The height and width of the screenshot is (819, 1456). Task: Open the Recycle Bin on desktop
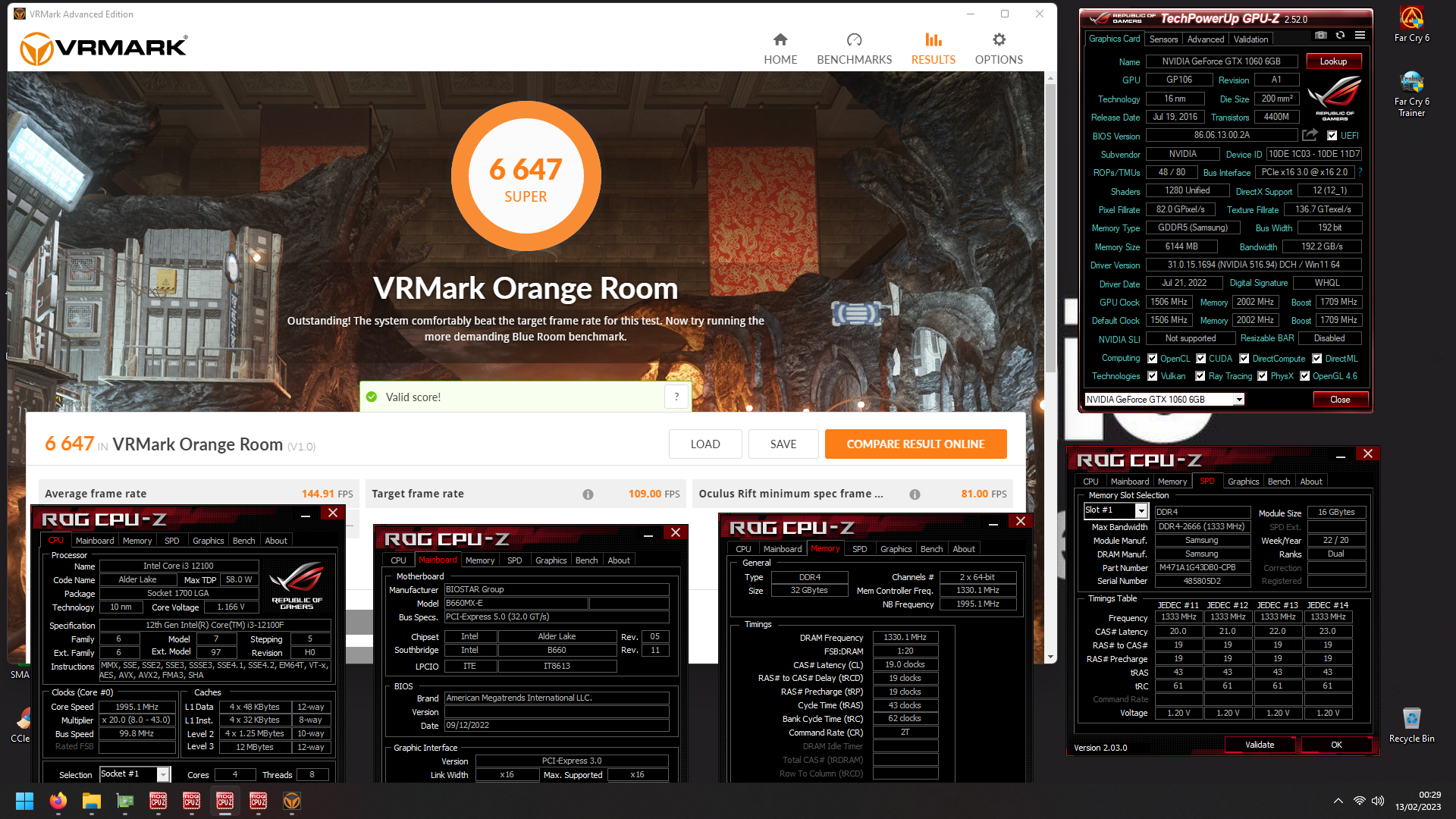[1411, 725]
